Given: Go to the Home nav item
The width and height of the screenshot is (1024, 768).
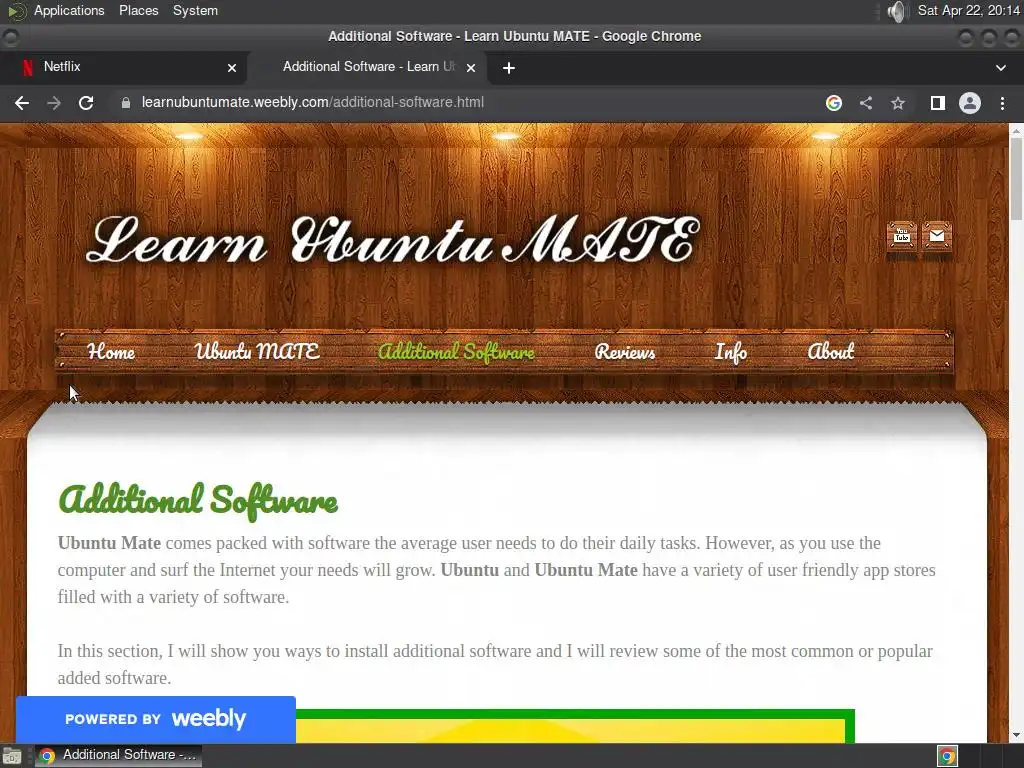Looking at the screenshot, I should tap(111, 352).
